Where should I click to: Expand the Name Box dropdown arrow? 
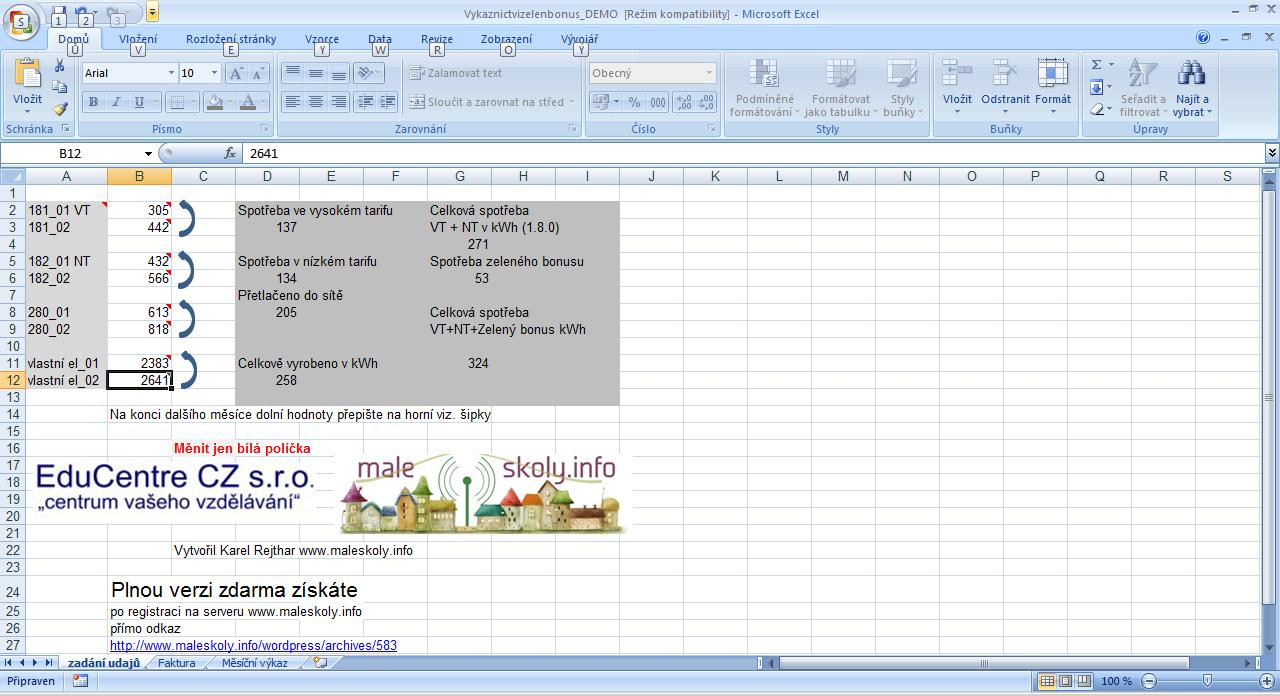148,153
